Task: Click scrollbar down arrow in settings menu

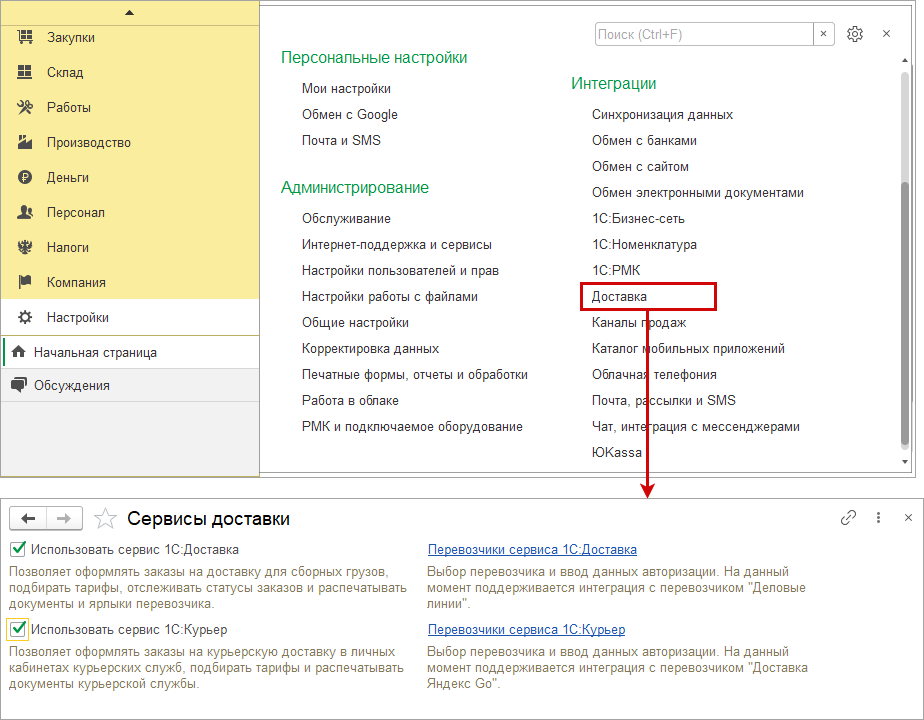Action: [905, 462]
